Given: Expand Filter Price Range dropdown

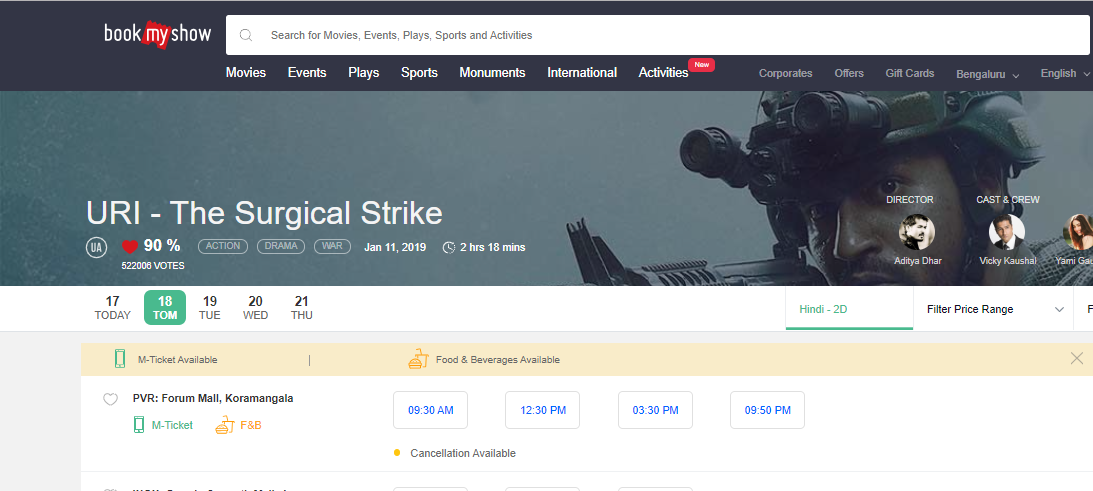Looking at the screenshot, I should (993, 309).
